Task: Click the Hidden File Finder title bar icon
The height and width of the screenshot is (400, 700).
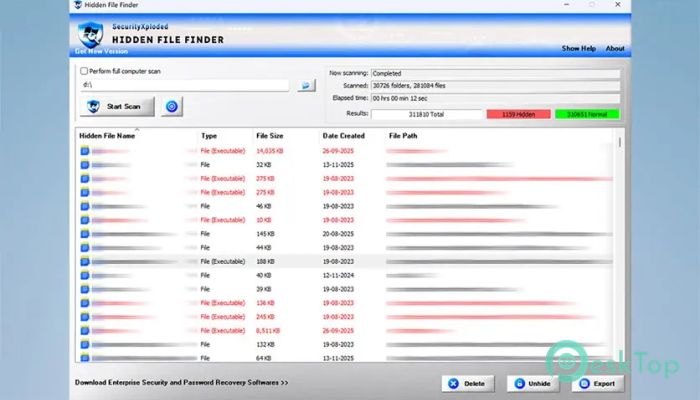Action: tap(78, 5)
